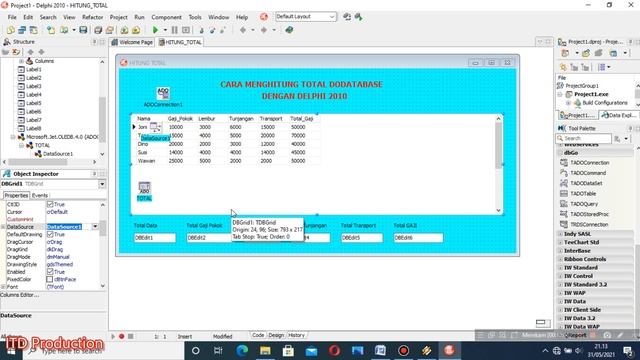The height and width of the screenshot is (360, 640).
Task: Toggle the Ctl3D True checkbox
Action: [x=50, y=204]
